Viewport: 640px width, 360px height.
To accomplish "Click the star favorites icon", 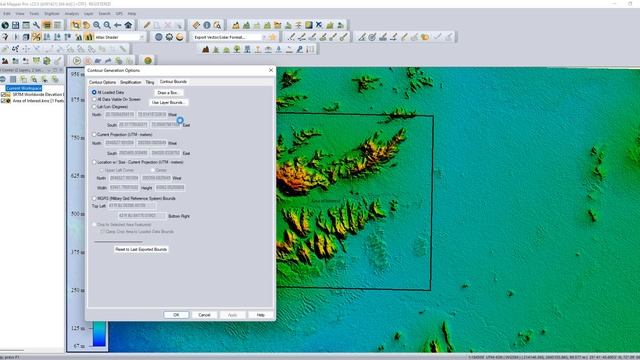I will (x=273, y=37).
